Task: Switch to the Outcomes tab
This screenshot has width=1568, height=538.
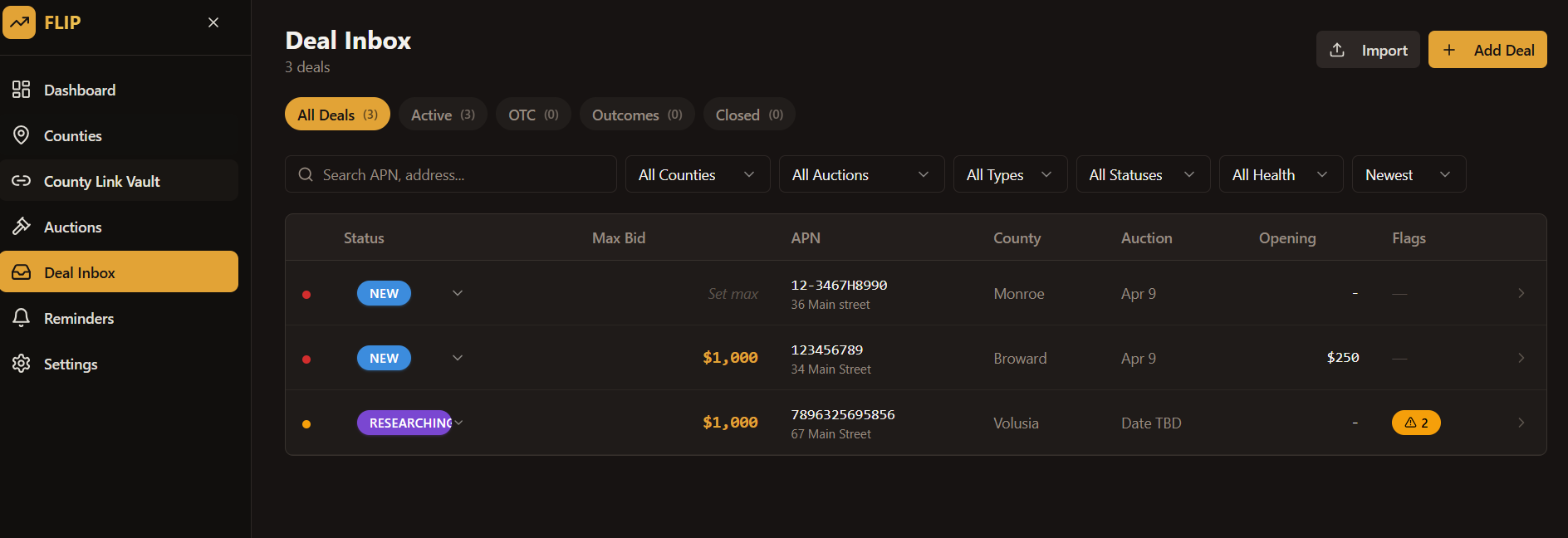Action: (x=637, y=115)
